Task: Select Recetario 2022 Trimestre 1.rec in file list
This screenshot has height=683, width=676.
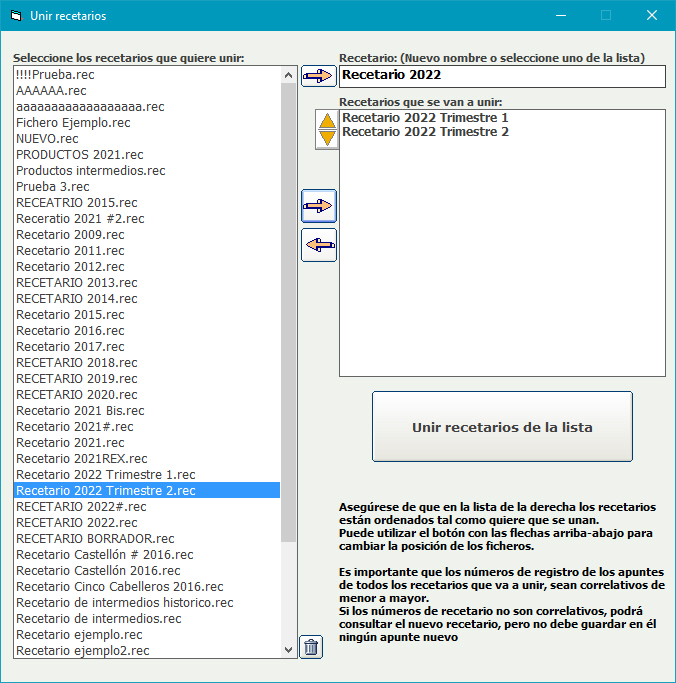Action: click(147, 475)
